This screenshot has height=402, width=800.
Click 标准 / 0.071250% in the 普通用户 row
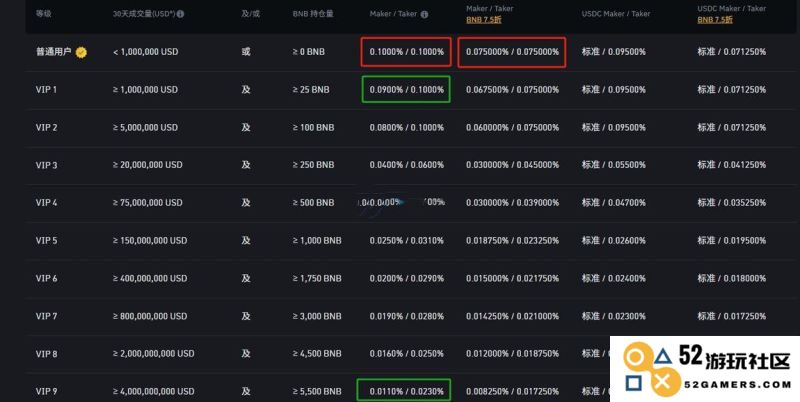[732, 52]
